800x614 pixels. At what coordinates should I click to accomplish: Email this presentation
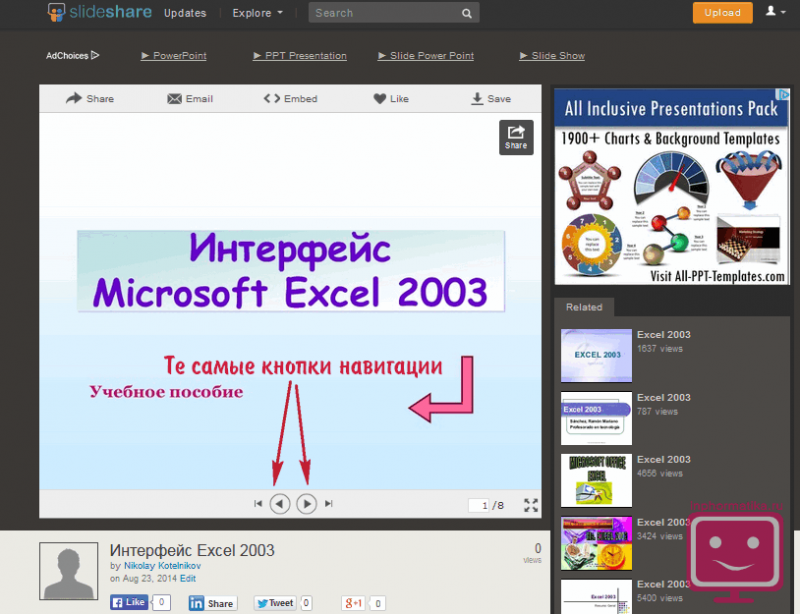[x=190, y=99]
